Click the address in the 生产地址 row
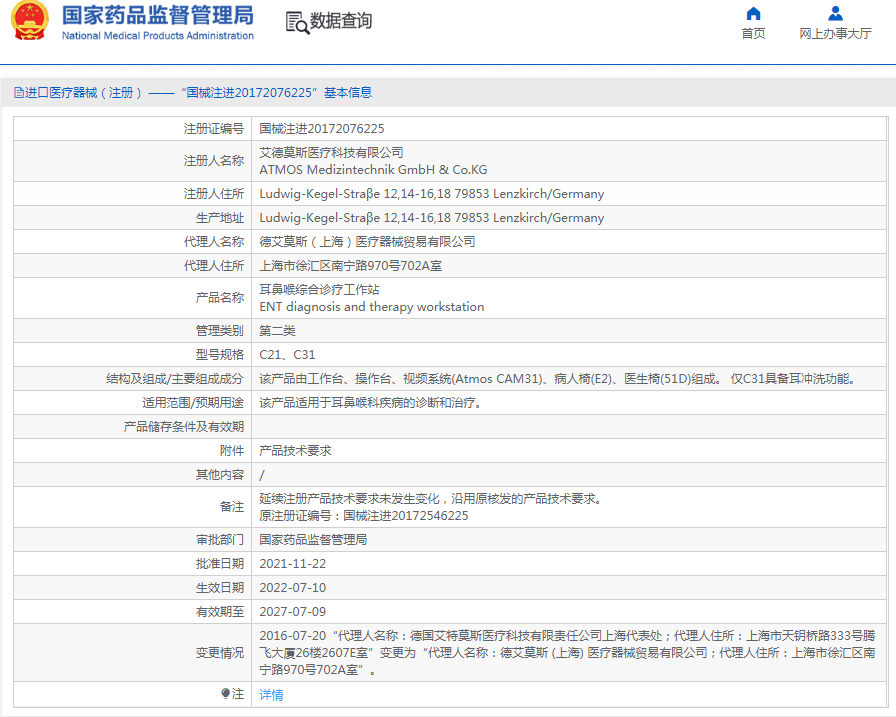 pos(431,218)
